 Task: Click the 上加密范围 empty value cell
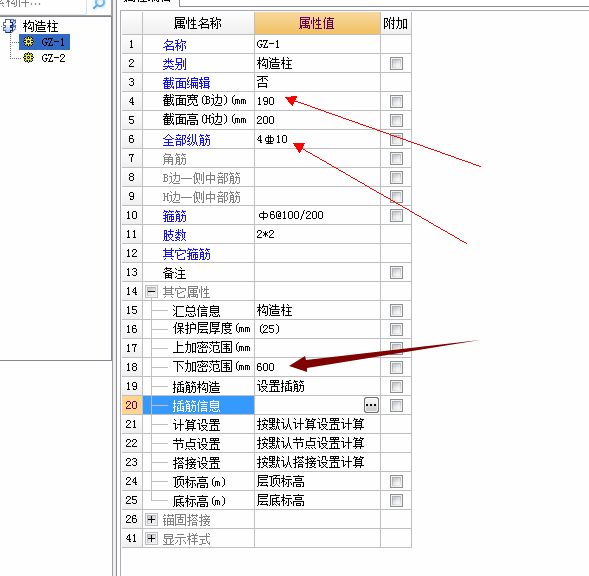click(317, 348)
